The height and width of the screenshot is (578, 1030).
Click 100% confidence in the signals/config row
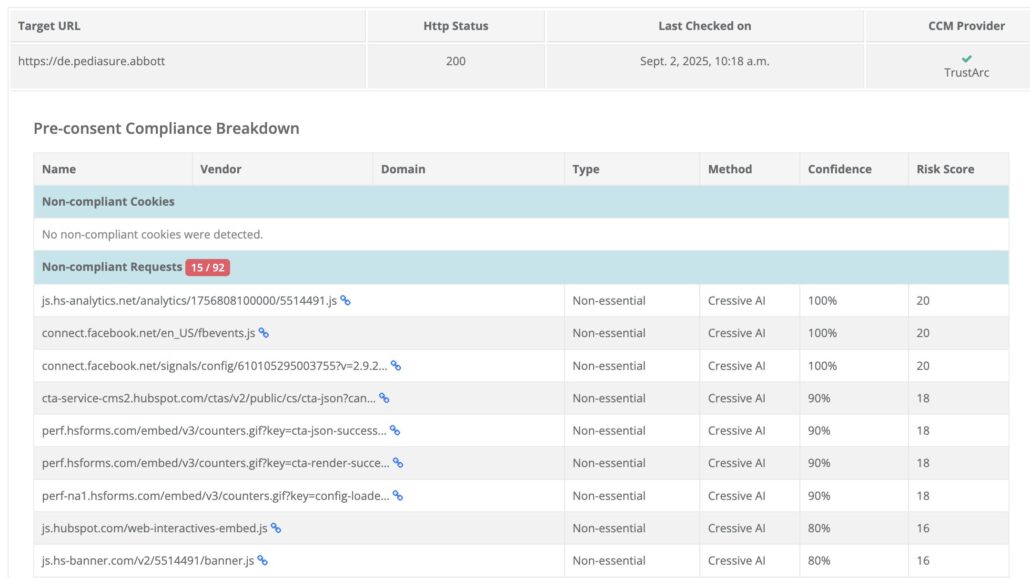tap(822, 366)
